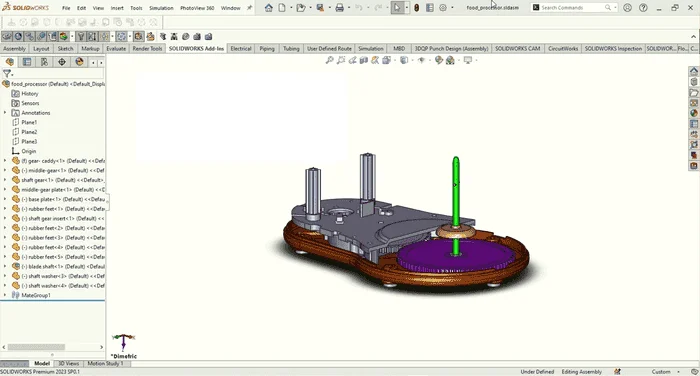
Task: Click Zoom to Area magnifier icon
Action: pos(341,60)
